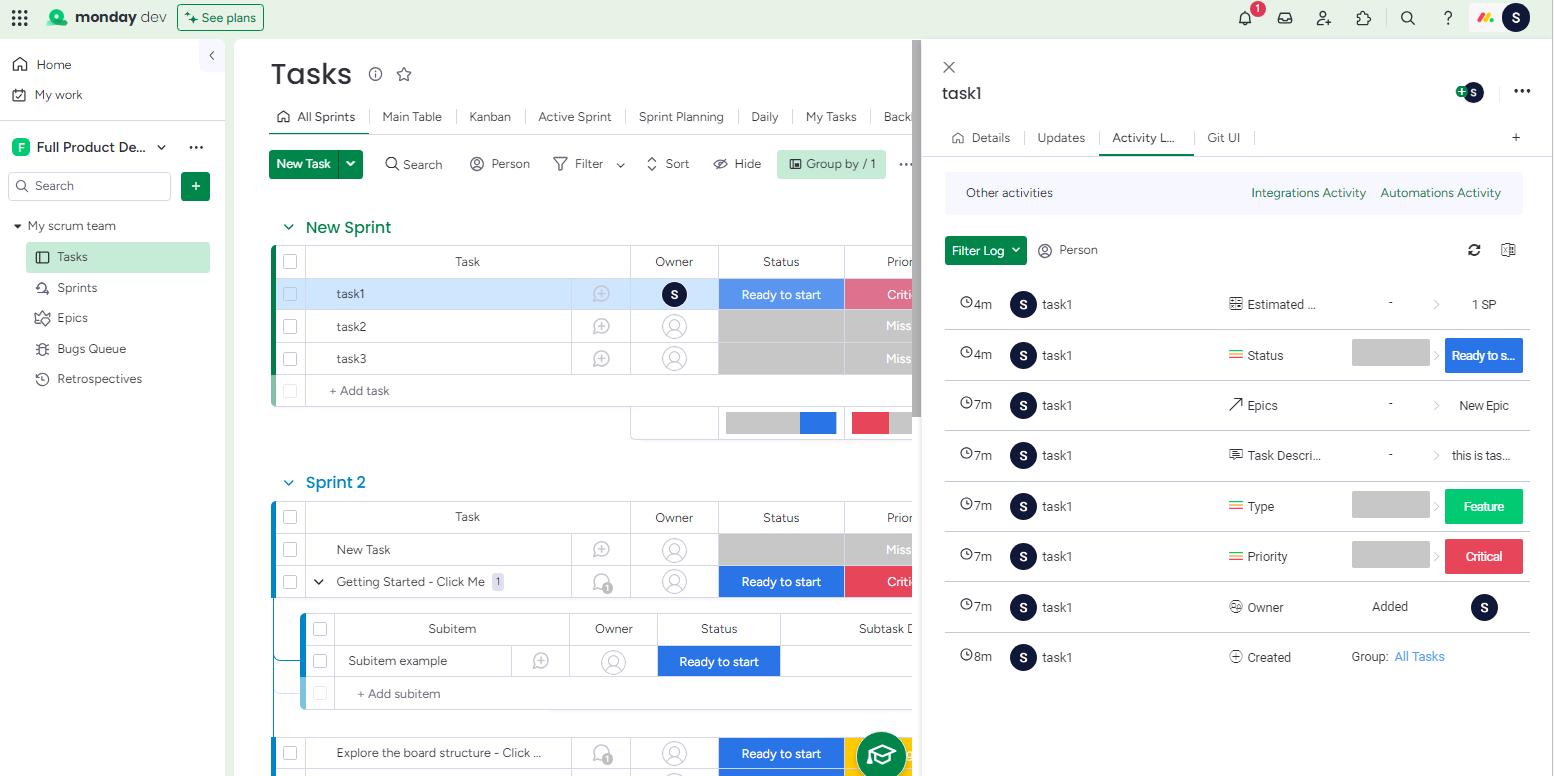
Task: Open the notifications bell icon
Action: coord(1245,18)
